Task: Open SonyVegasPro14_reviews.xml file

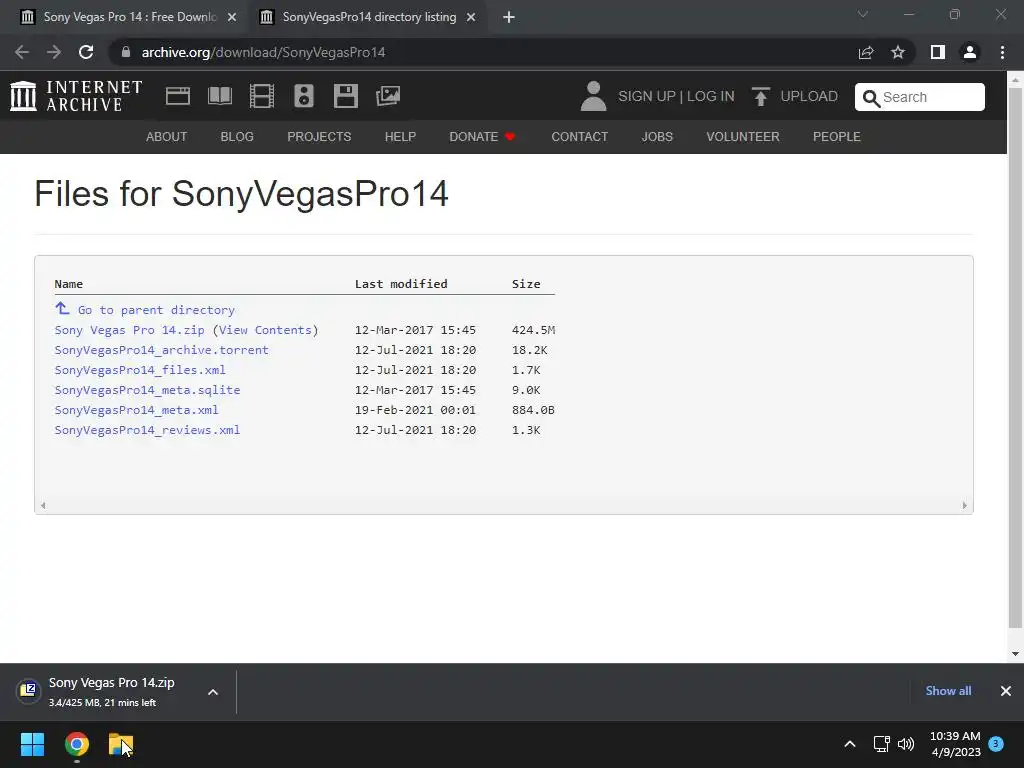Action: 147,430
